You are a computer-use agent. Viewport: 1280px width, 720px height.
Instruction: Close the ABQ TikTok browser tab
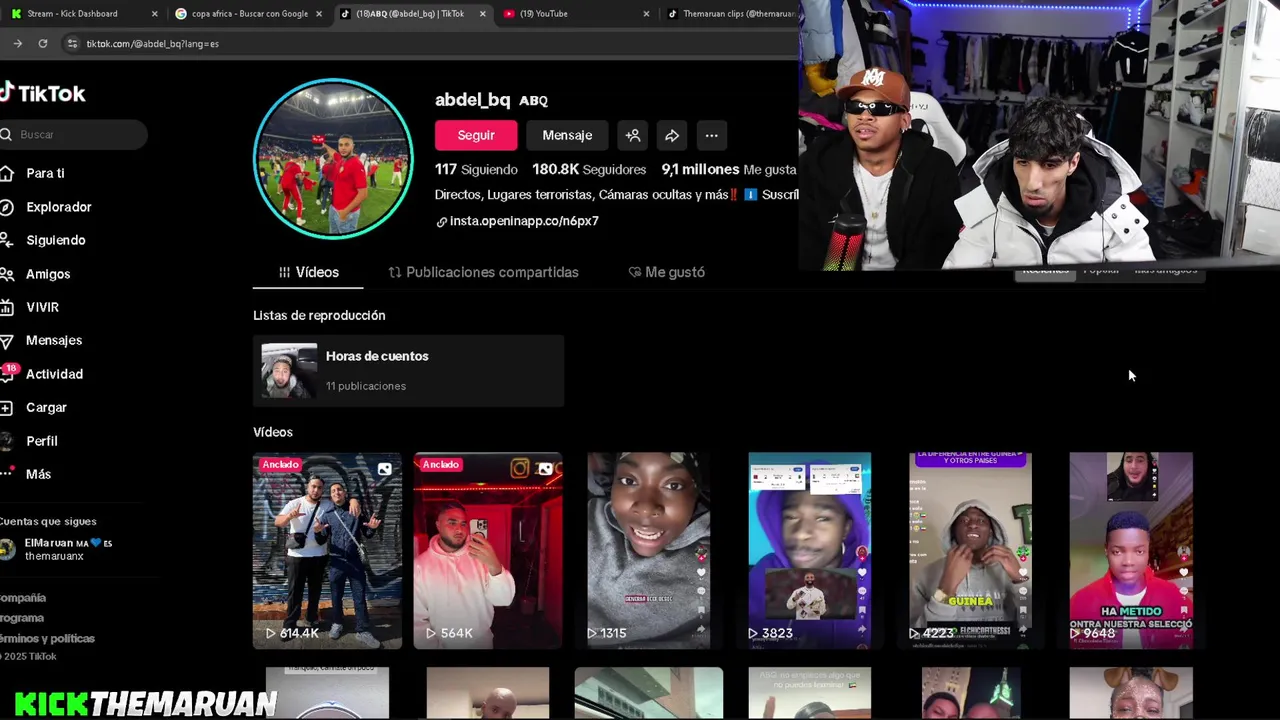pyautogui.click(x=483, y=14)
